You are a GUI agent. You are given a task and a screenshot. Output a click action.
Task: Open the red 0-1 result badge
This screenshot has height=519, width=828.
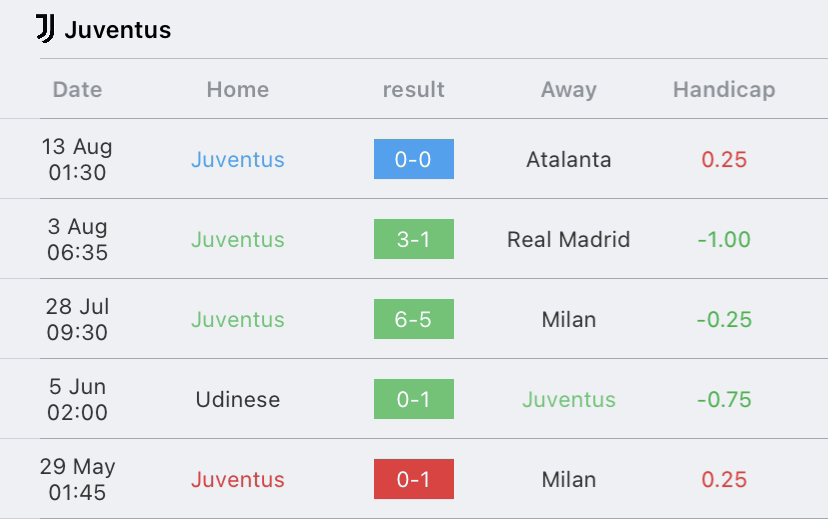coord(413,479)
